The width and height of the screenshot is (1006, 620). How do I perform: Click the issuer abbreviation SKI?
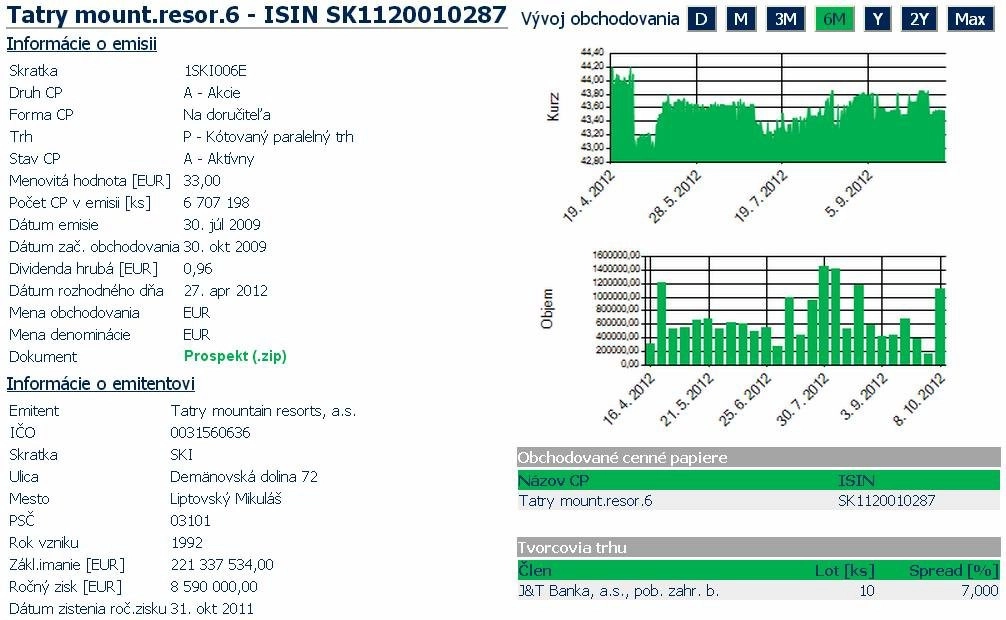(182, 454)
